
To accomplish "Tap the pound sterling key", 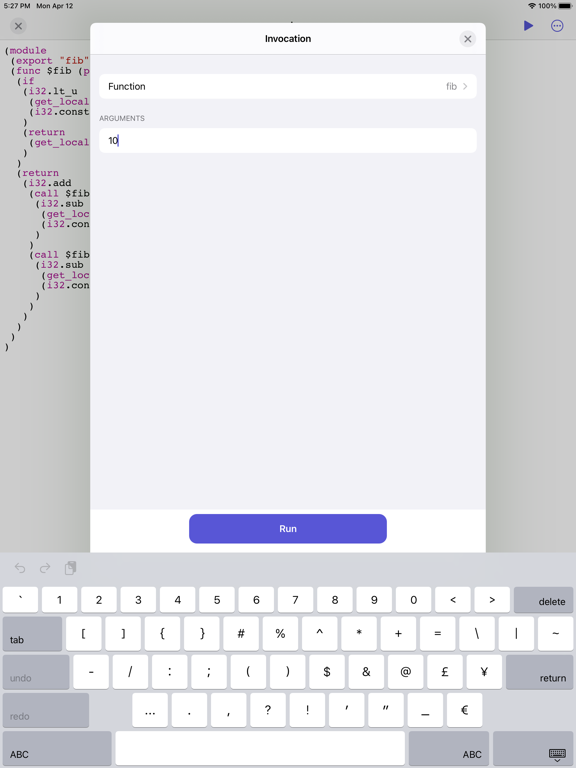I will point(445,672).
